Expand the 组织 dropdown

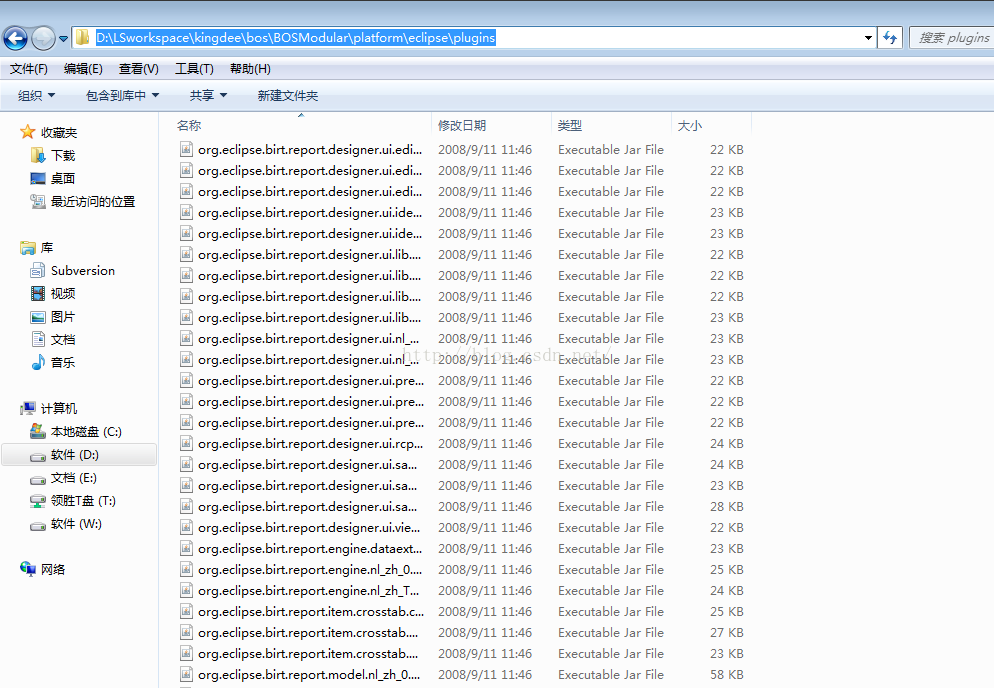(x=37, y=96)
